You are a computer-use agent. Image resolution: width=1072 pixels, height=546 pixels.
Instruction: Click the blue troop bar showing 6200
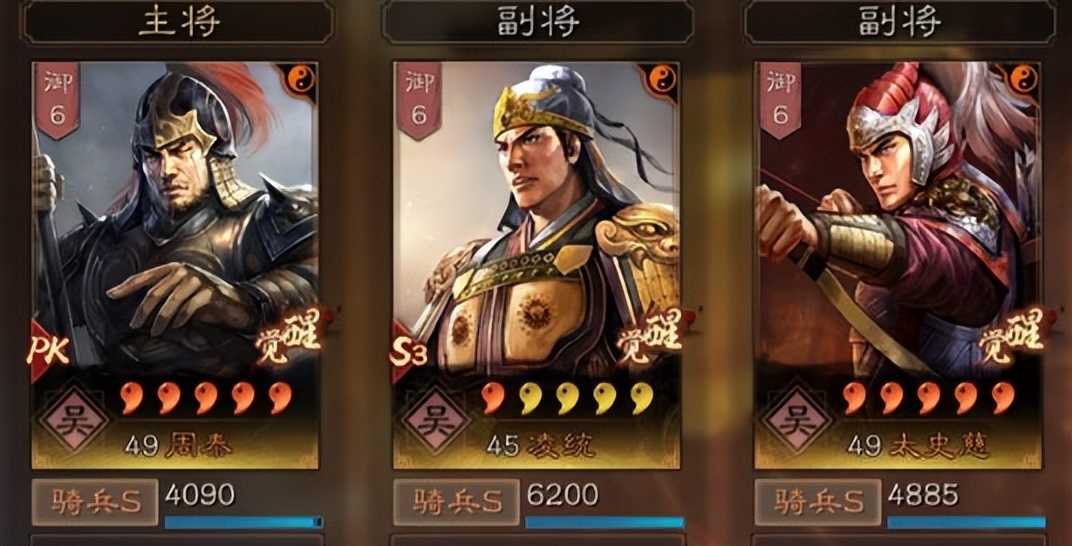pyautogui.click(x=605, y=523)
